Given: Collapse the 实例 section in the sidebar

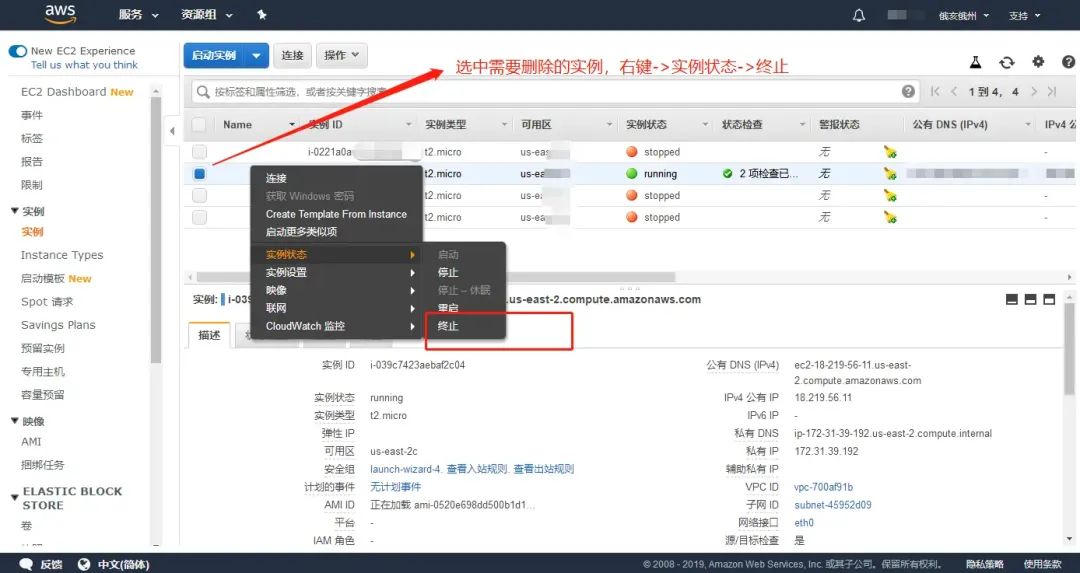Looking at the screenshot, I should click(15, 211).
